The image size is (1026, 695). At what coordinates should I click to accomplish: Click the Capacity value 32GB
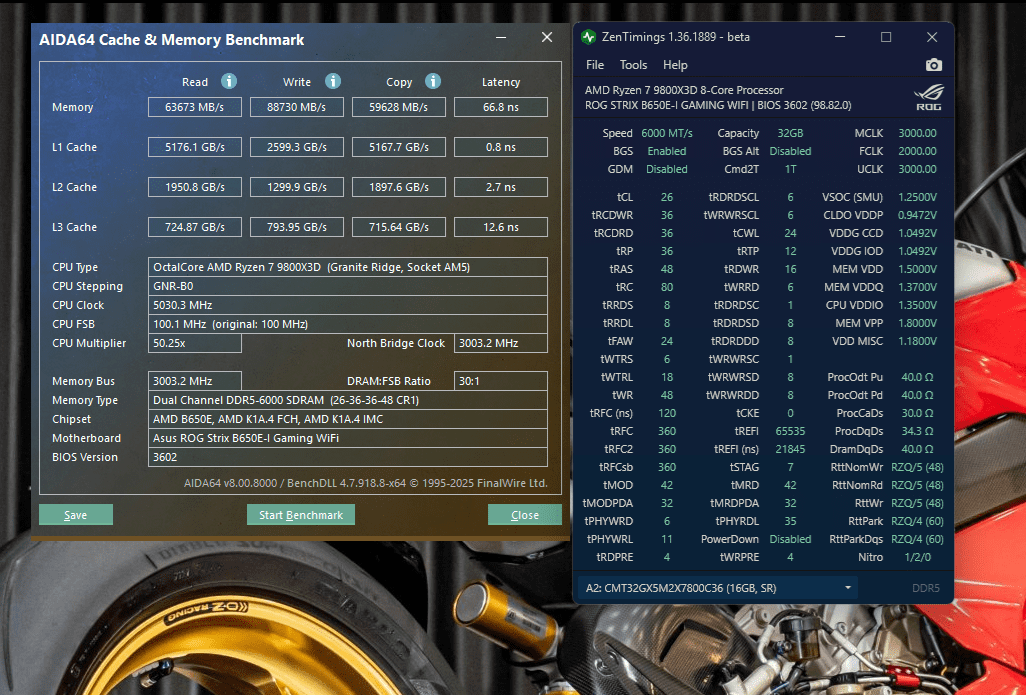click(x=790, y=133)
